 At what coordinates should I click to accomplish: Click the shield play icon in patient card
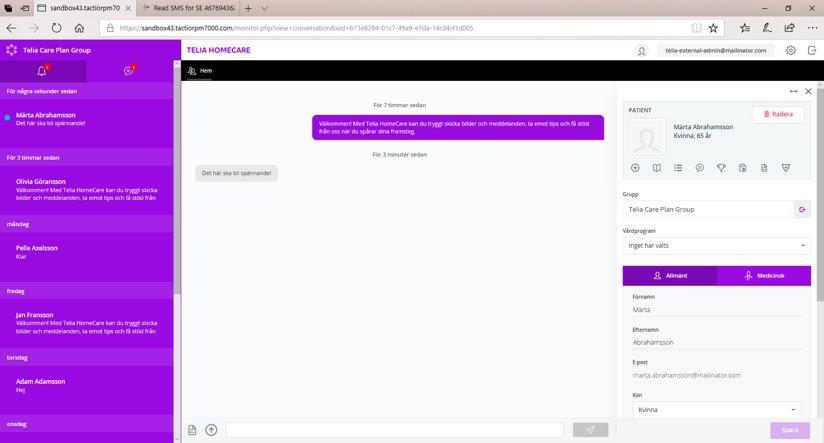pyautogui.click(x=786, y=168)
